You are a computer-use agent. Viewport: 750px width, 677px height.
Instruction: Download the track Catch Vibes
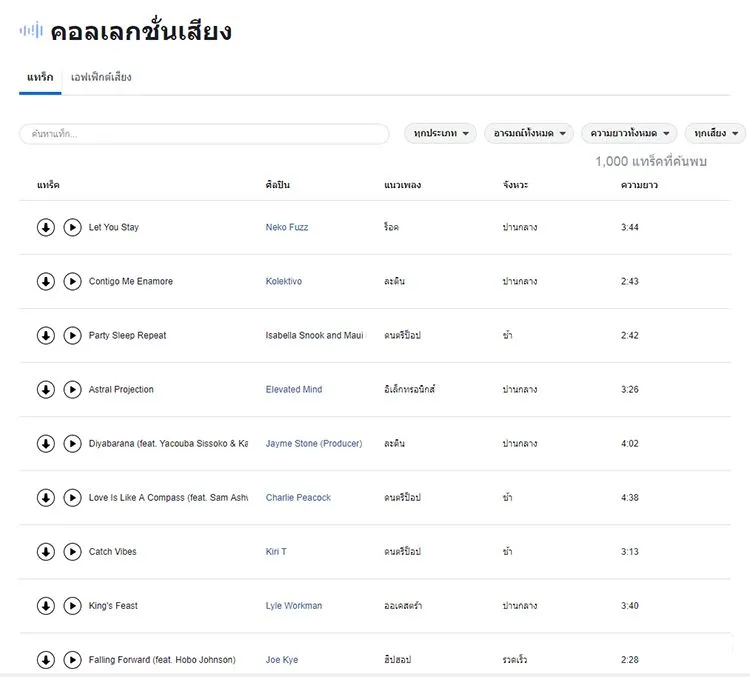[46, 552]
